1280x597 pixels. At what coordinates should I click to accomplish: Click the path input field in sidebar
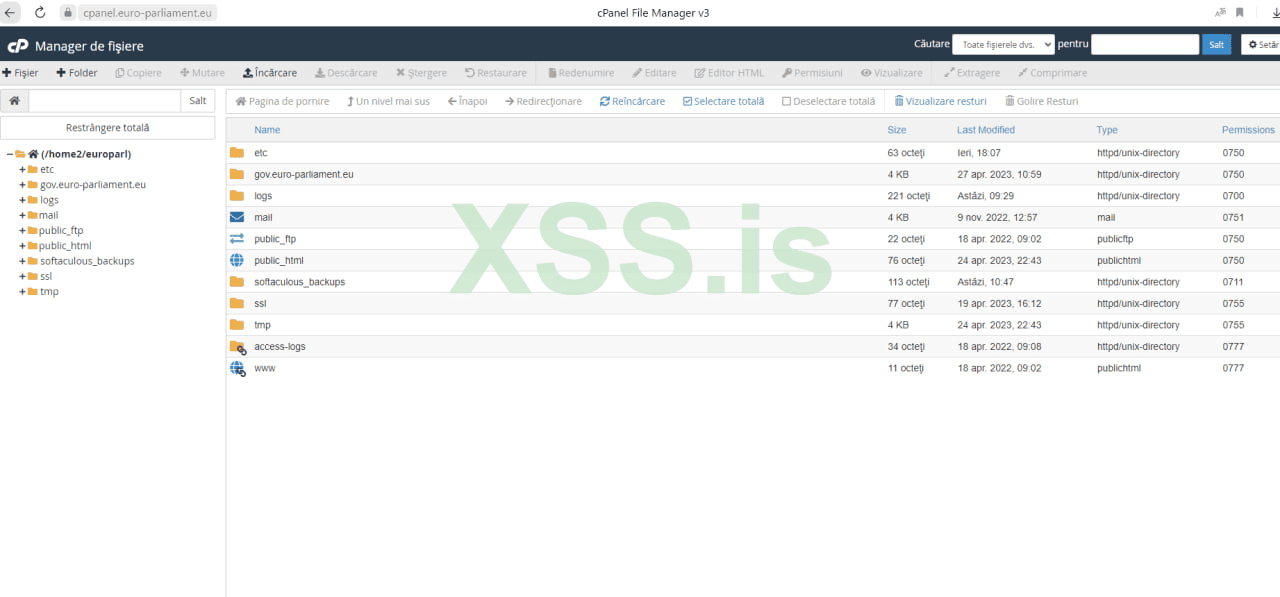pyautogui.click(x=105, y=101)
